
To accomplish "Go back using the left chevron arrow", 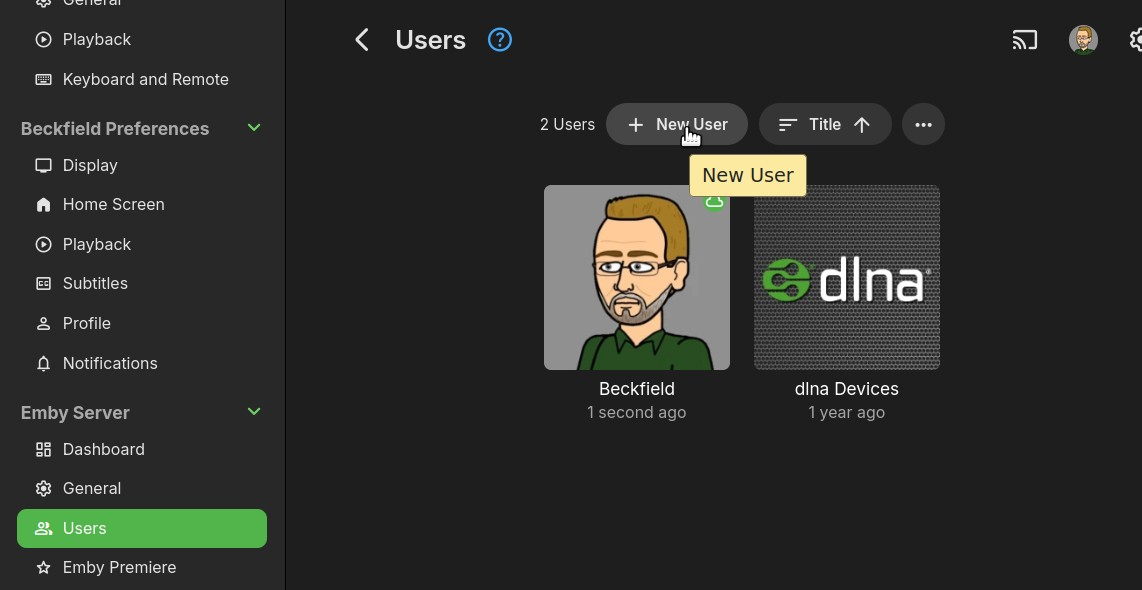I will click(362, 39).
